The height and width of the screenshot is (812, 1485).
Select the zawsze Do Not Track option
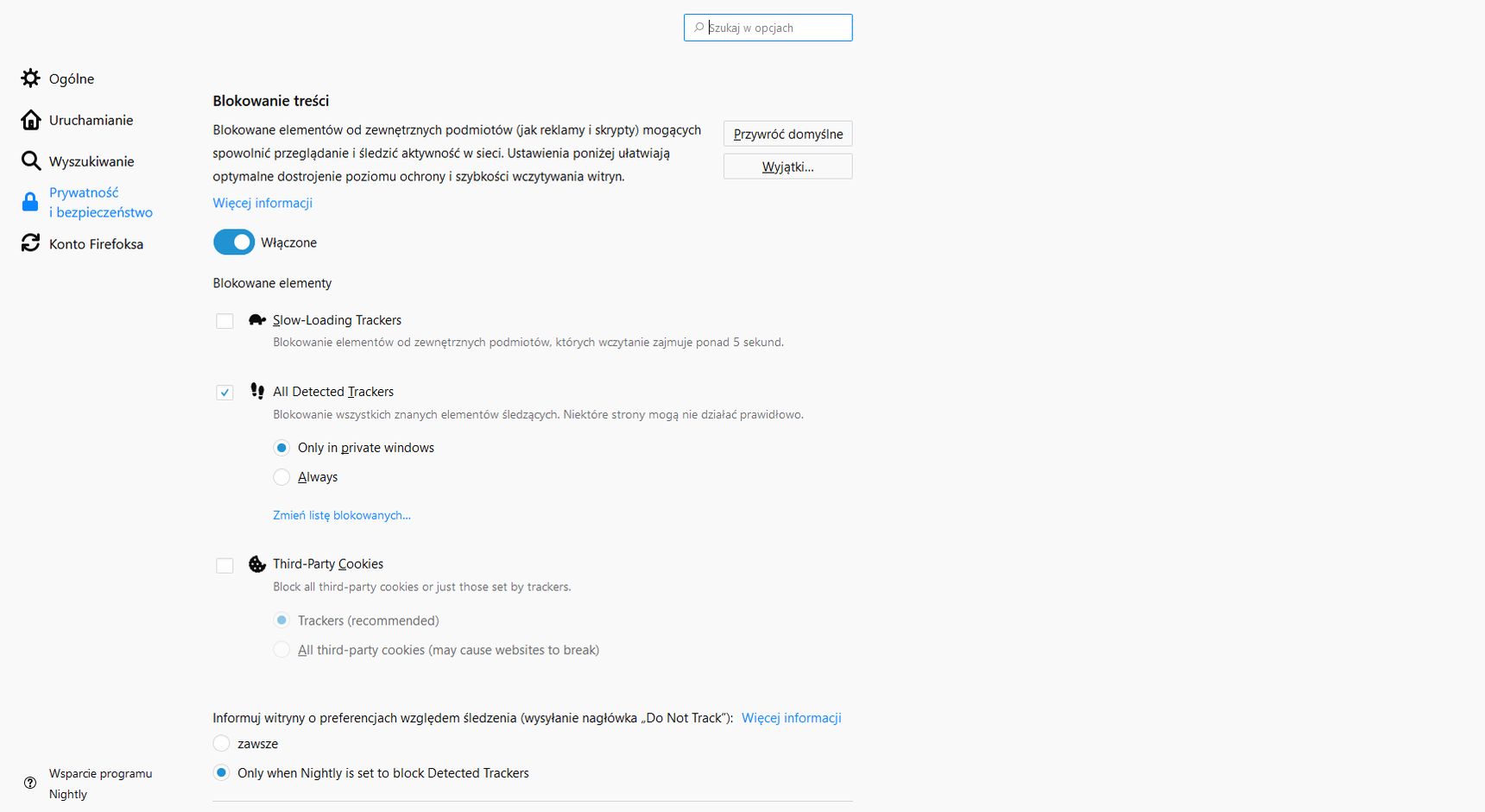tap(221, 743)
